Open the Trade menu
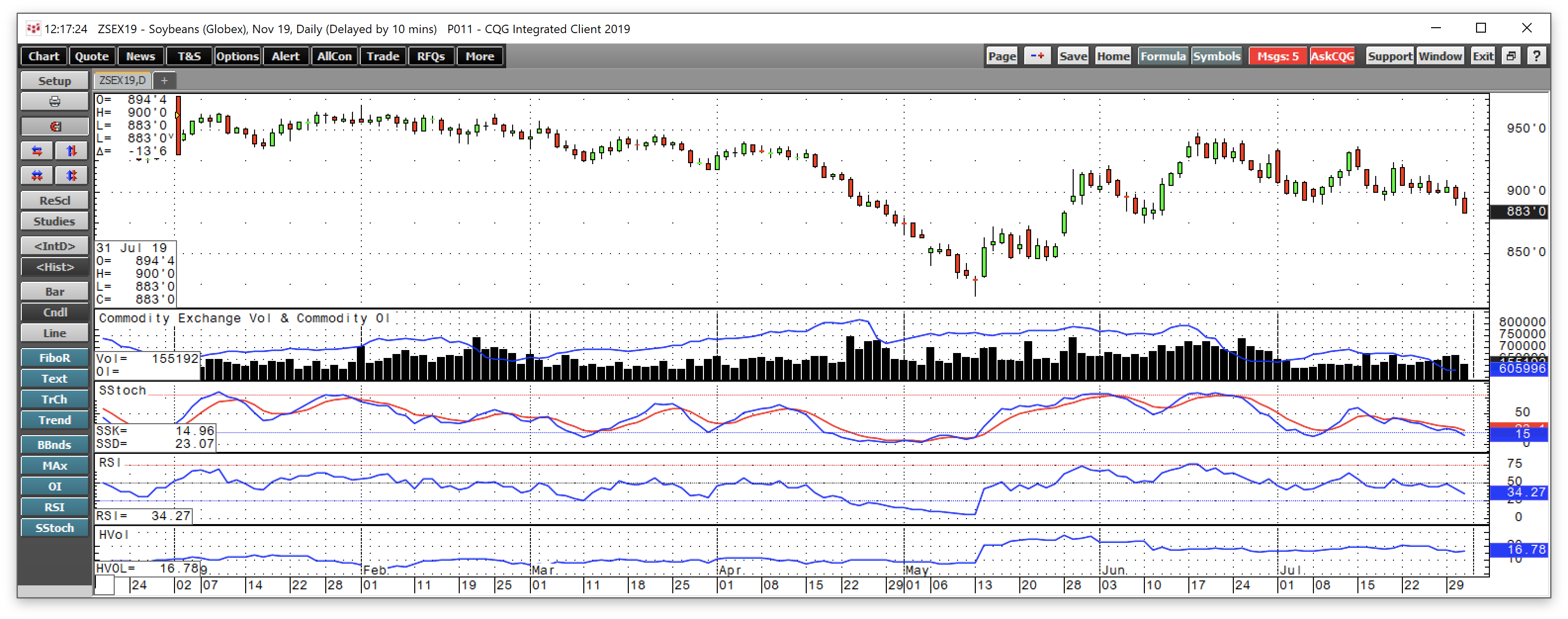This screenshot has height=619, width=1568. click(x=383, y=56)
